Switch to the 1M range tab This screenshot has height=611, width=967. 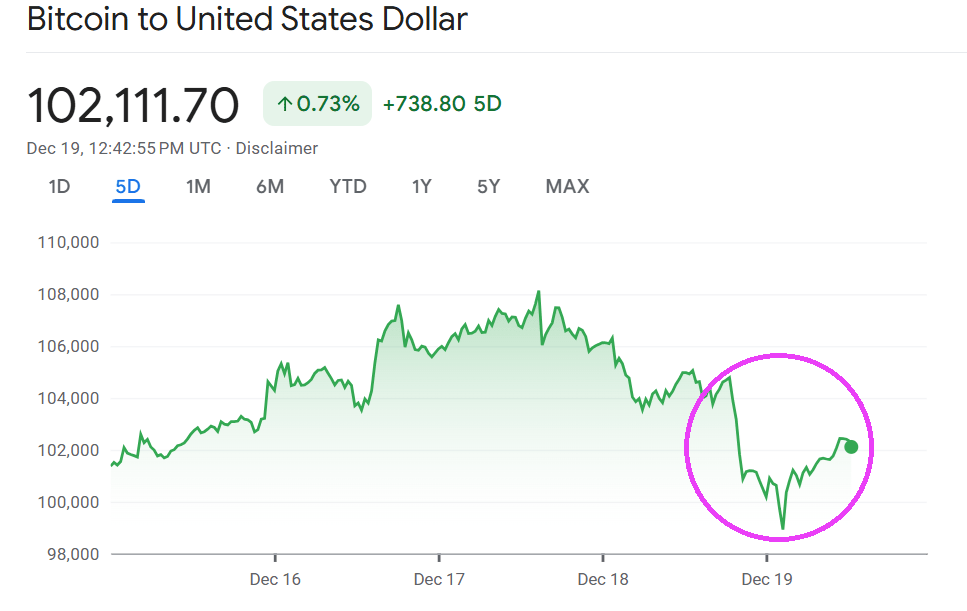198,186
